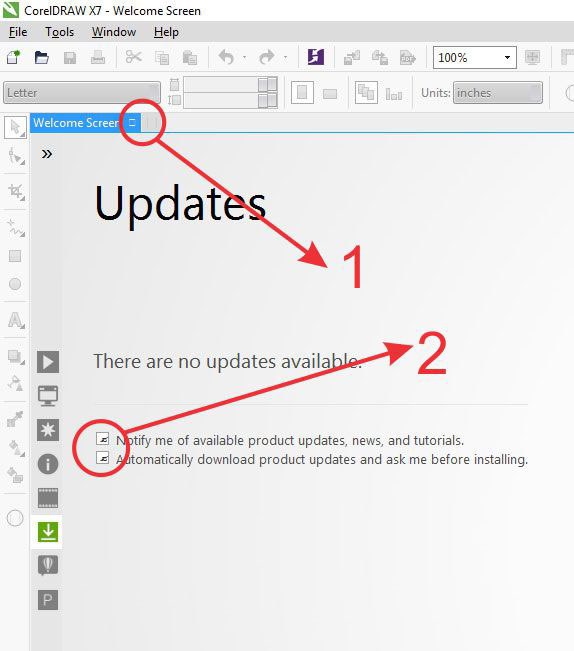
Task: Click the Undo arrow
Action: click(x=227, y=57)
